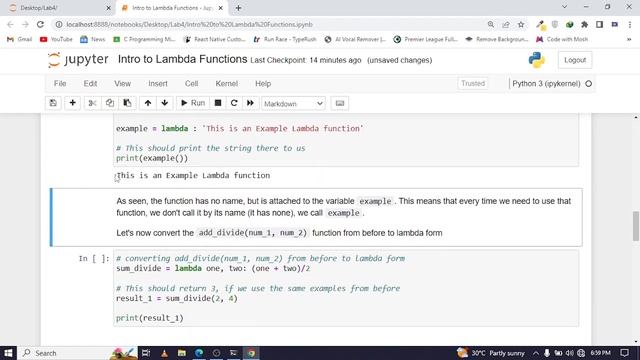The height and width of the screenshot is (360, 640).
Task: Select the markdown cell about variable example
Action: [317, 217]
